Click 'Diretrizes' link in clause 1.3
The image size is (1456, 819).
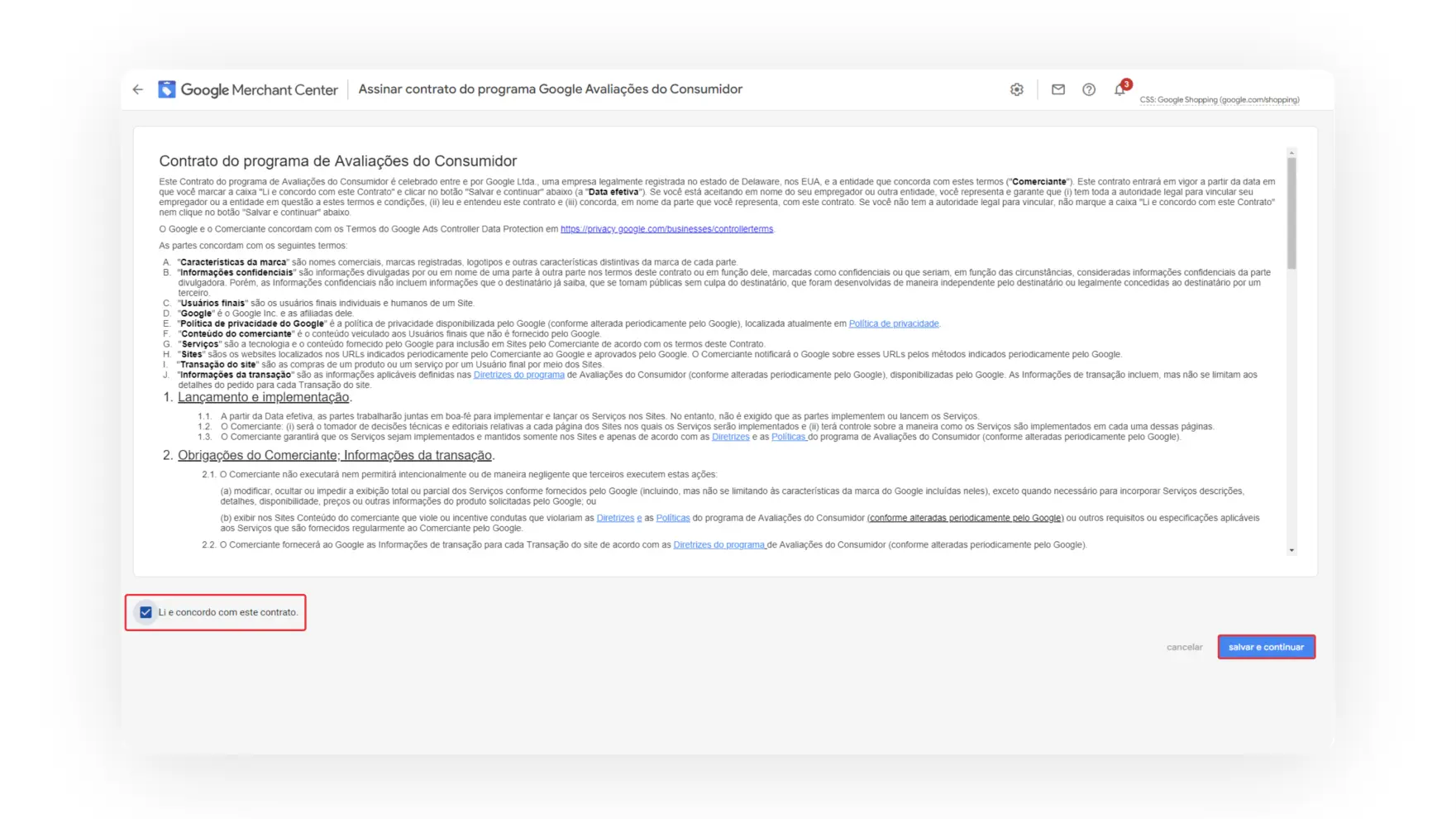pyautogui.click(x=730, y=437)
